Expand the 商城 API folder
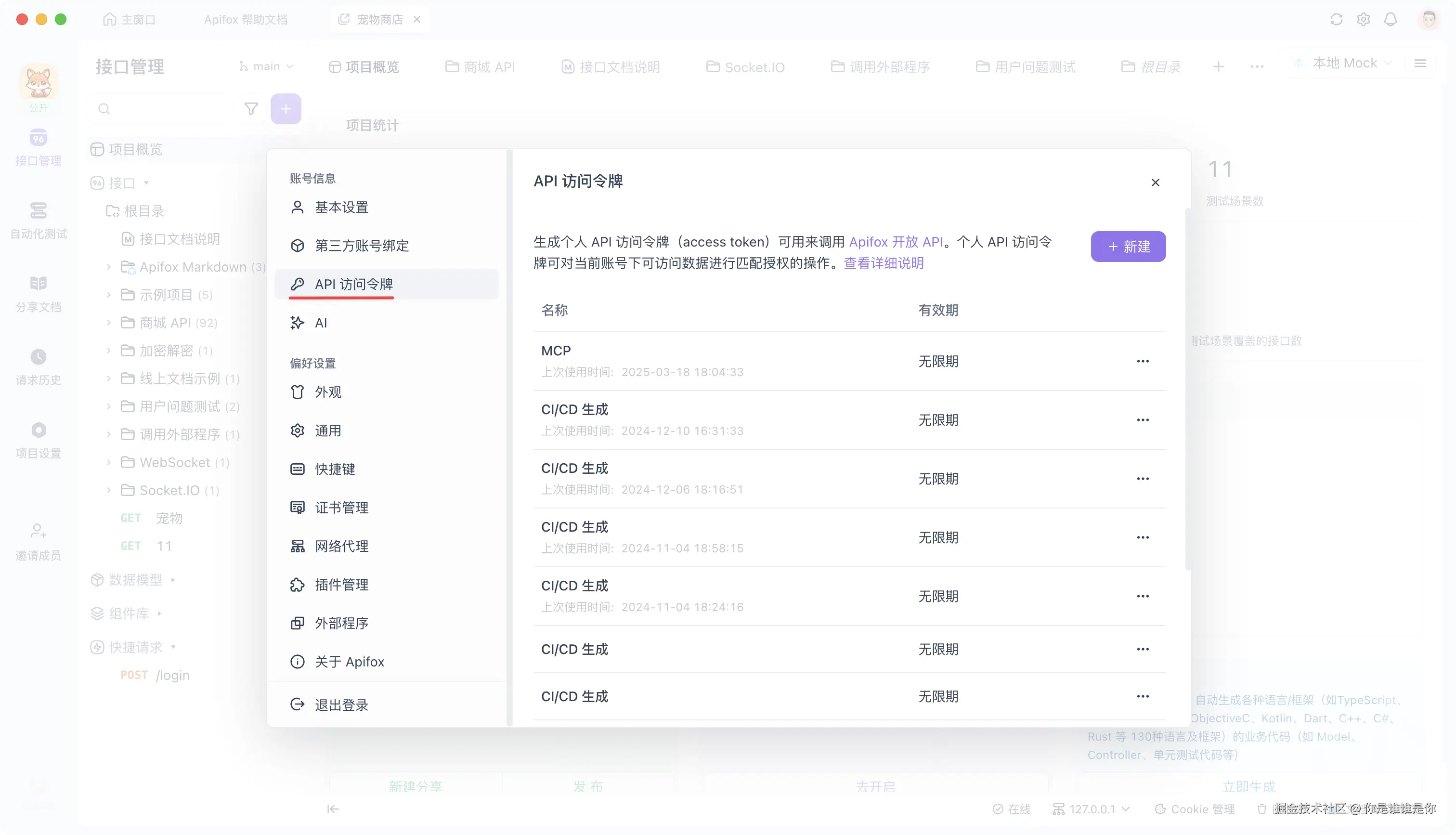 (108, 322)
